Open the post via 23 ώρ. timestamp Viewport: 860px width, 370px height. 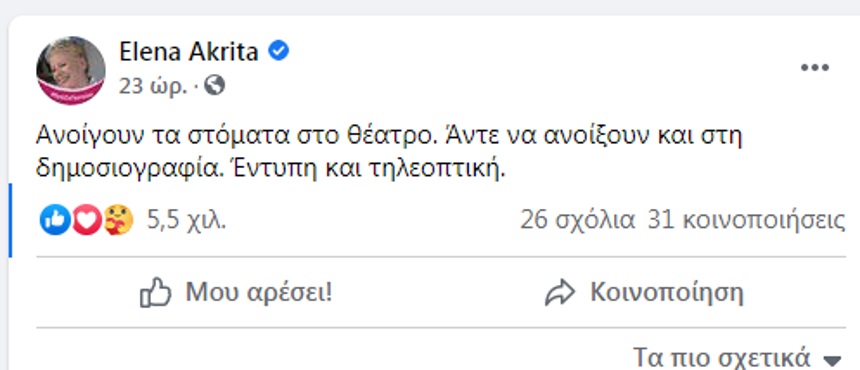point(153,86)
